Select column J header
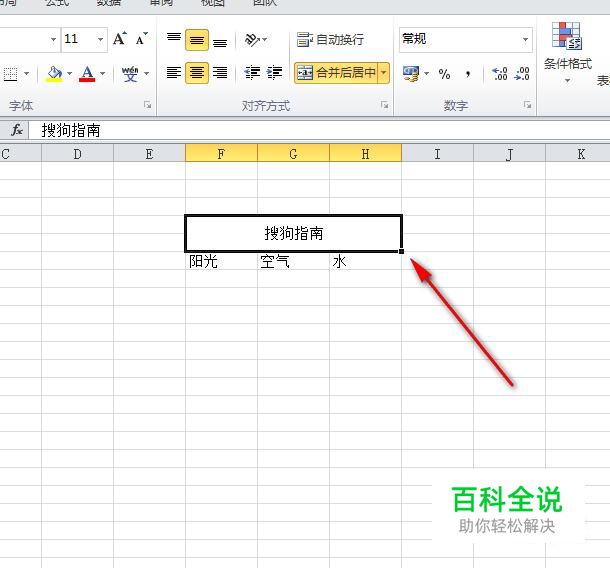The image size is (610, 568). point(509,154)
